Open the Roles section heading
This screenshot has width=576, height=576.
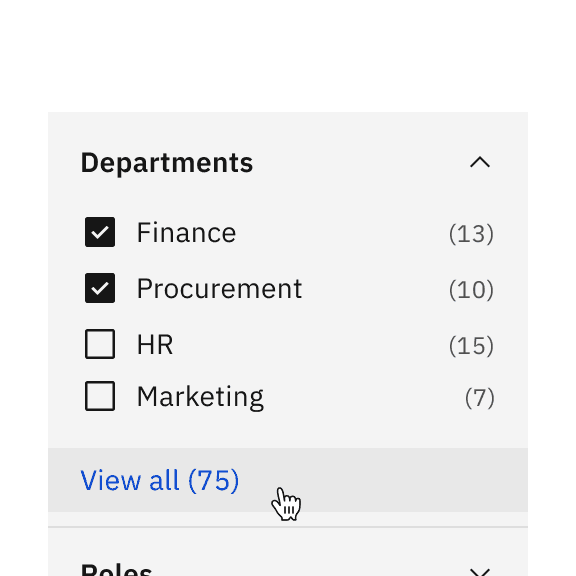point(116,569)
